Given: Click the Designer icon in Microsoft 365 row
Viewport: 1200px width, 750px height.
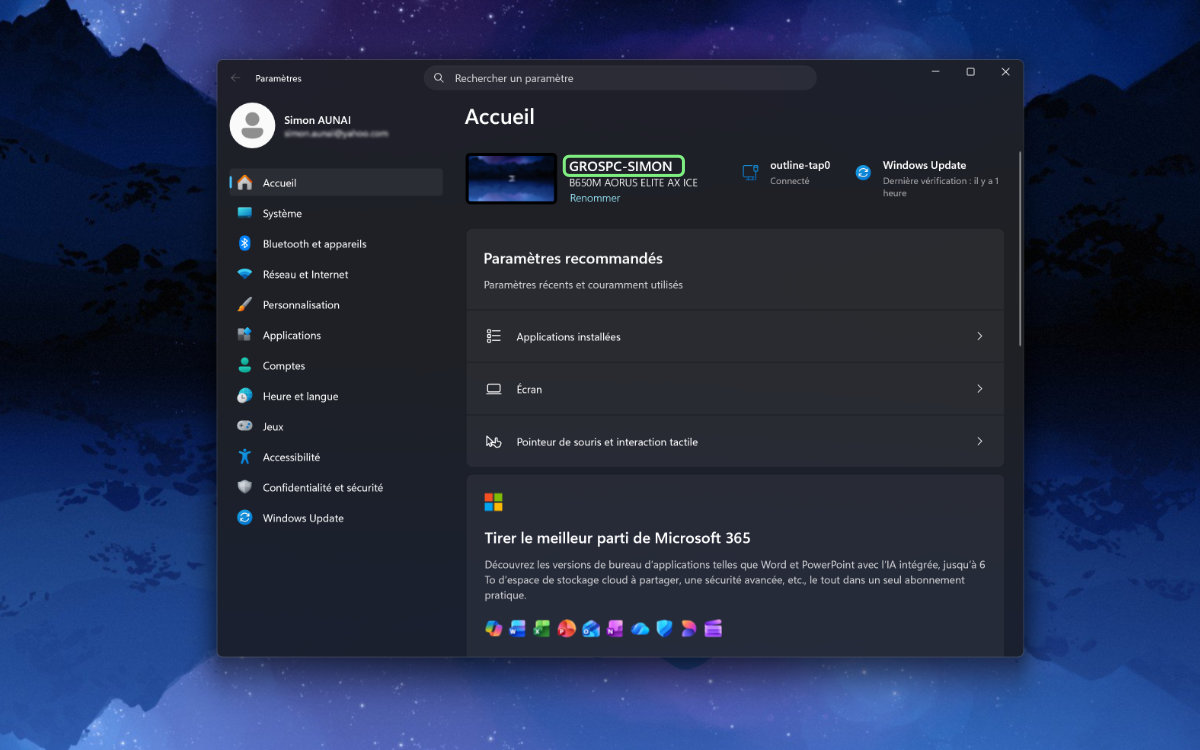Looking at the screenshot, I should (x=688, y=628).
